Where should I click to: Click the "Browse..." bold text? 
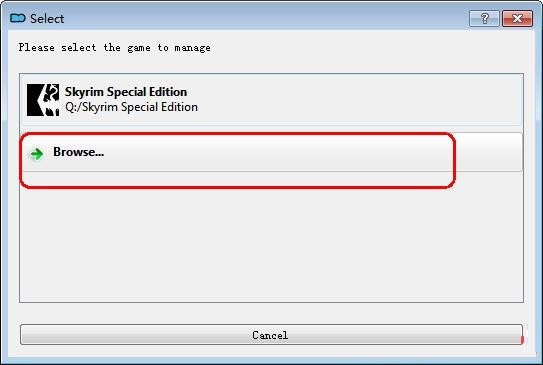78,152
